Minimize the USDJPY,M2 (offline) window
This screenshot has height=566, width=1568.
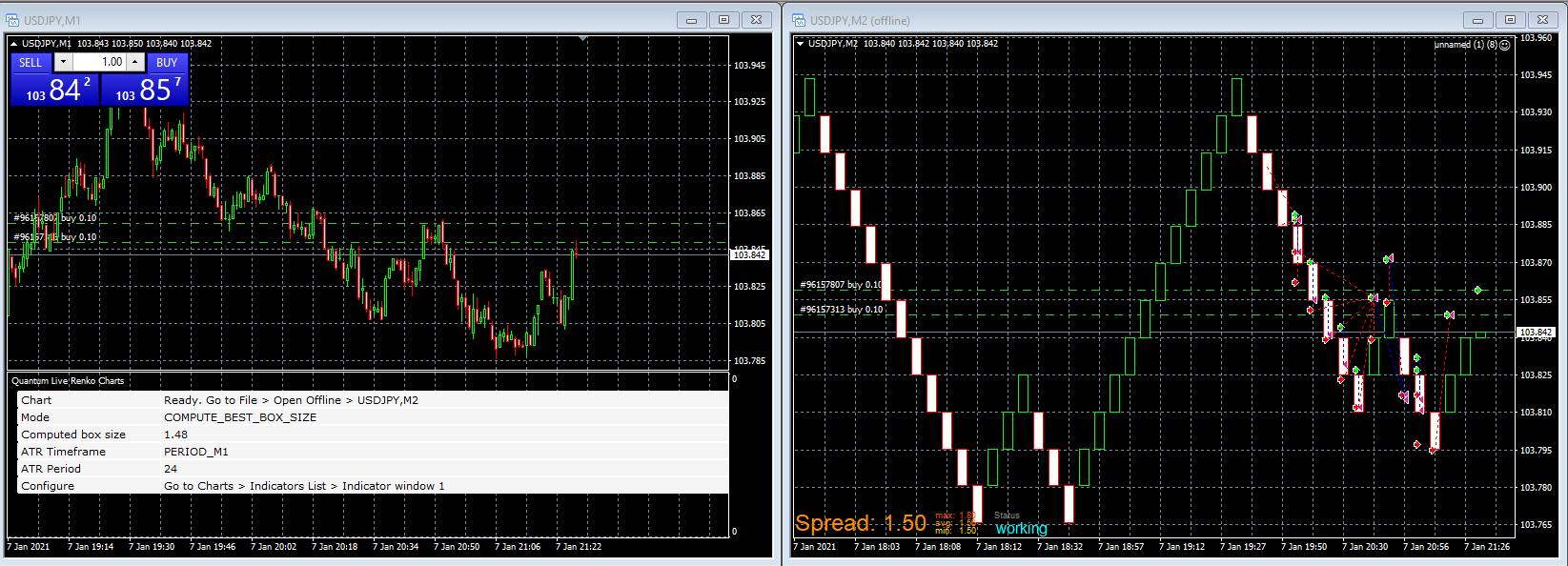click(1477, 19)
